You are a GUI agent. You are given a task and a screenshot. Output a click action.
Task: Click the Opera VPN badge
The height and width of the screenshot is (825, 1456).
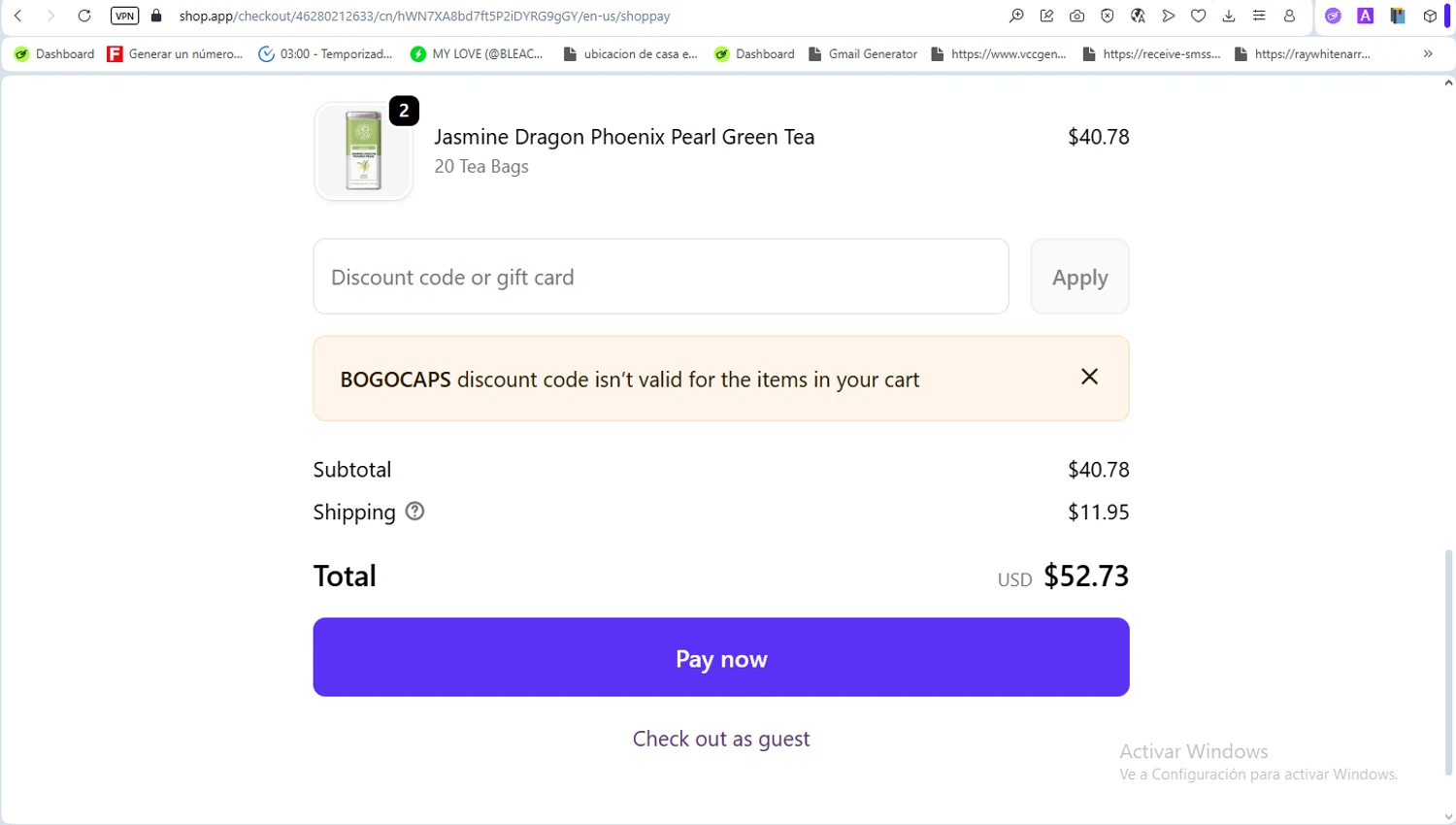(124, 16)
